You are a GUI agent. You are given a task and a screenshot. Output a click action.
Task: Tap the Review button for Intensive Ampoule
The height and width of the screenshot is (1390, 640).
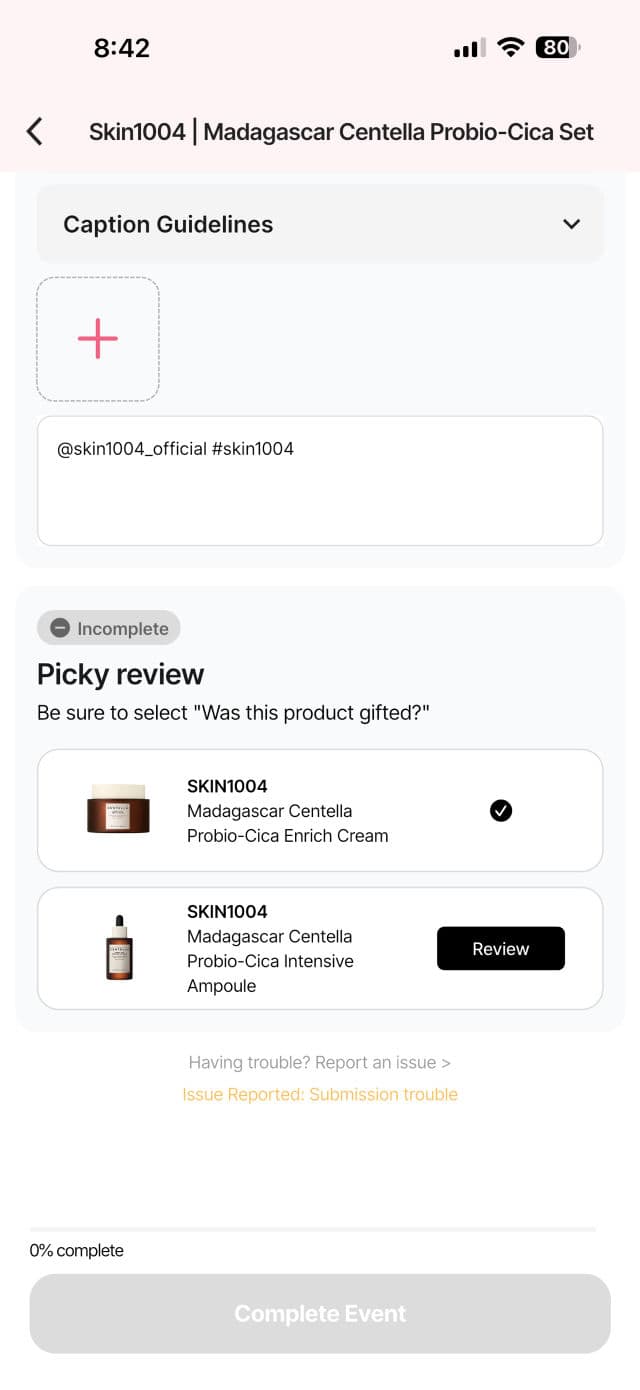tap(500, 948)
